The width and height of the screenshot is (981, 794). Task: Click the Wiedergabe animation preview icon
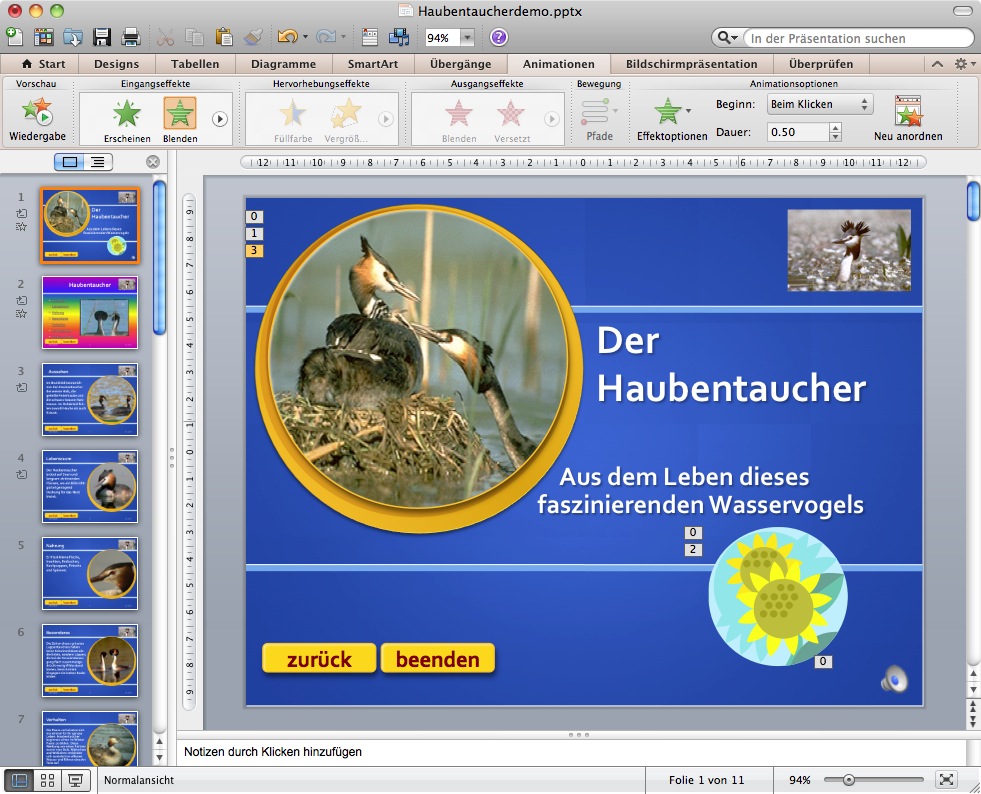[x=38, y=112]
